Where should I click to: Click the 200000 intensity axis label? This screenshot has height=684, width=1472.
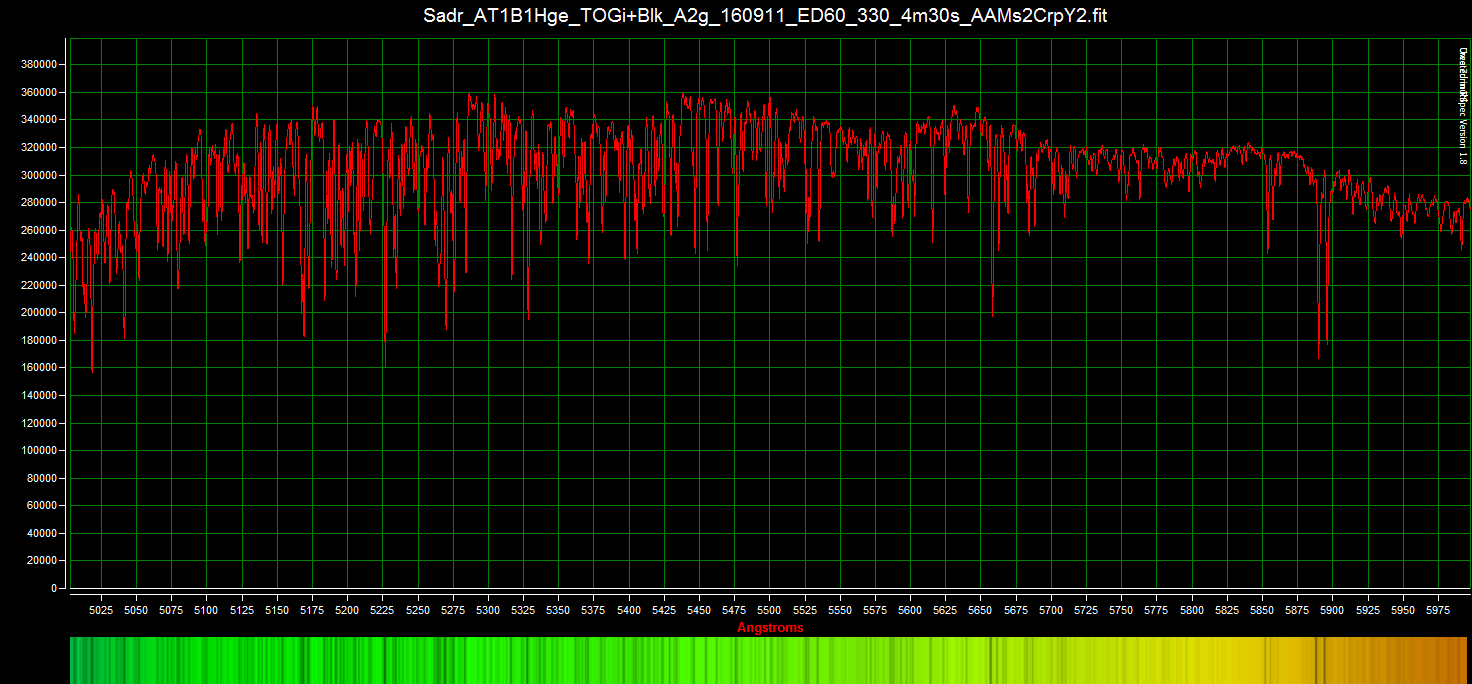(x=38, y=312)
